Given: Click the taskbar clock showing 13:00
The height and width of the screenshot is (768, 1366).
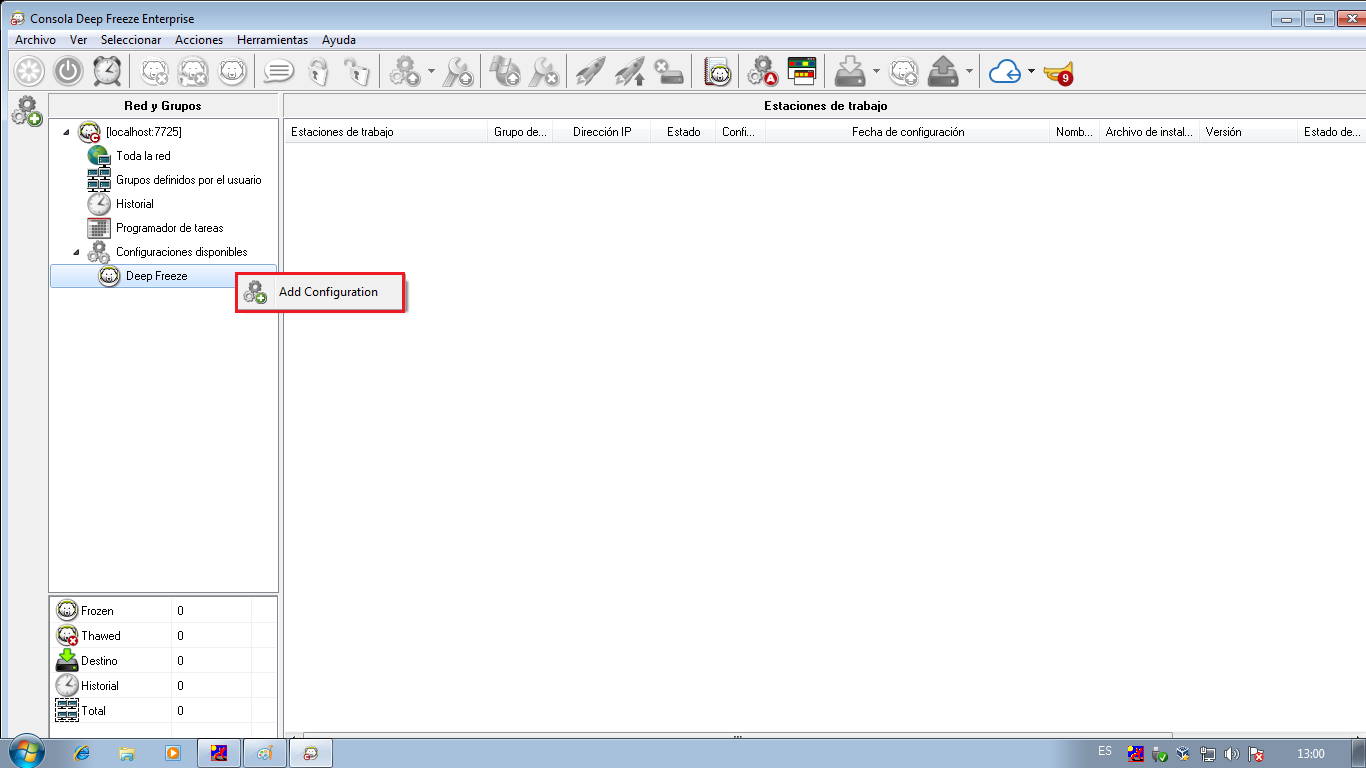Looking at the screenshot, I should coord(1310,754).
